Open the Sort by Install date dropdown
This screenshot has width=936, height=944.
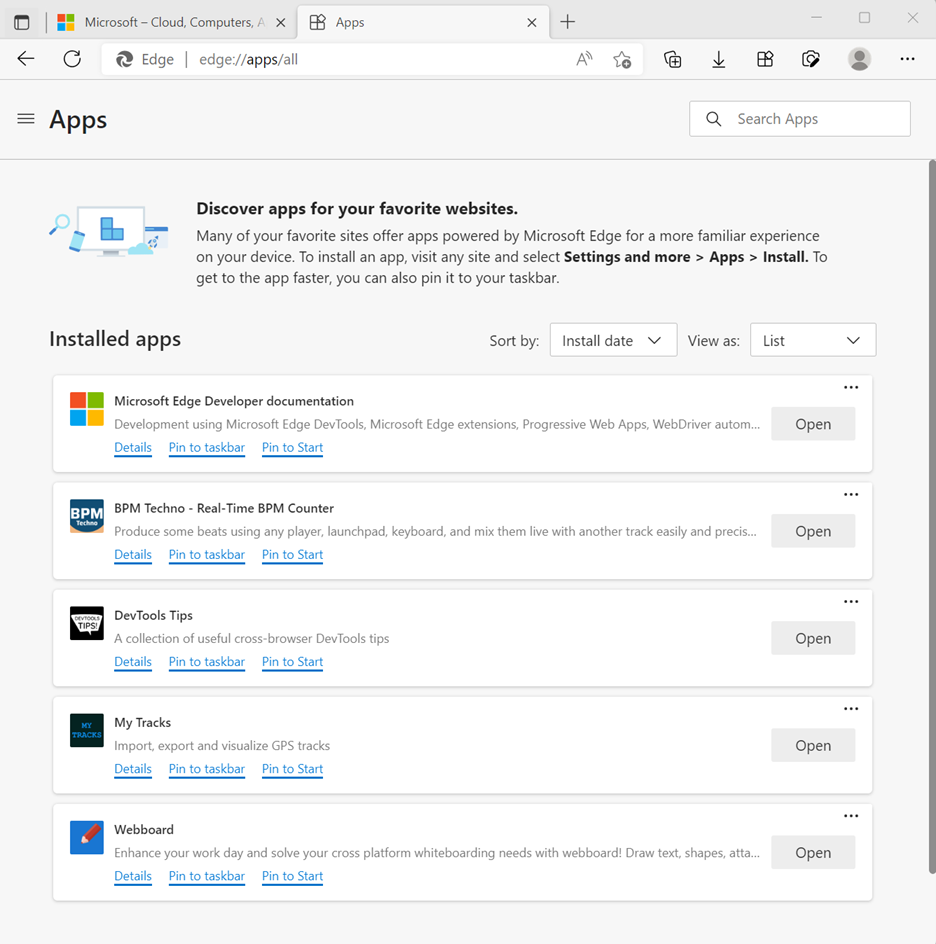pos(613,340)
